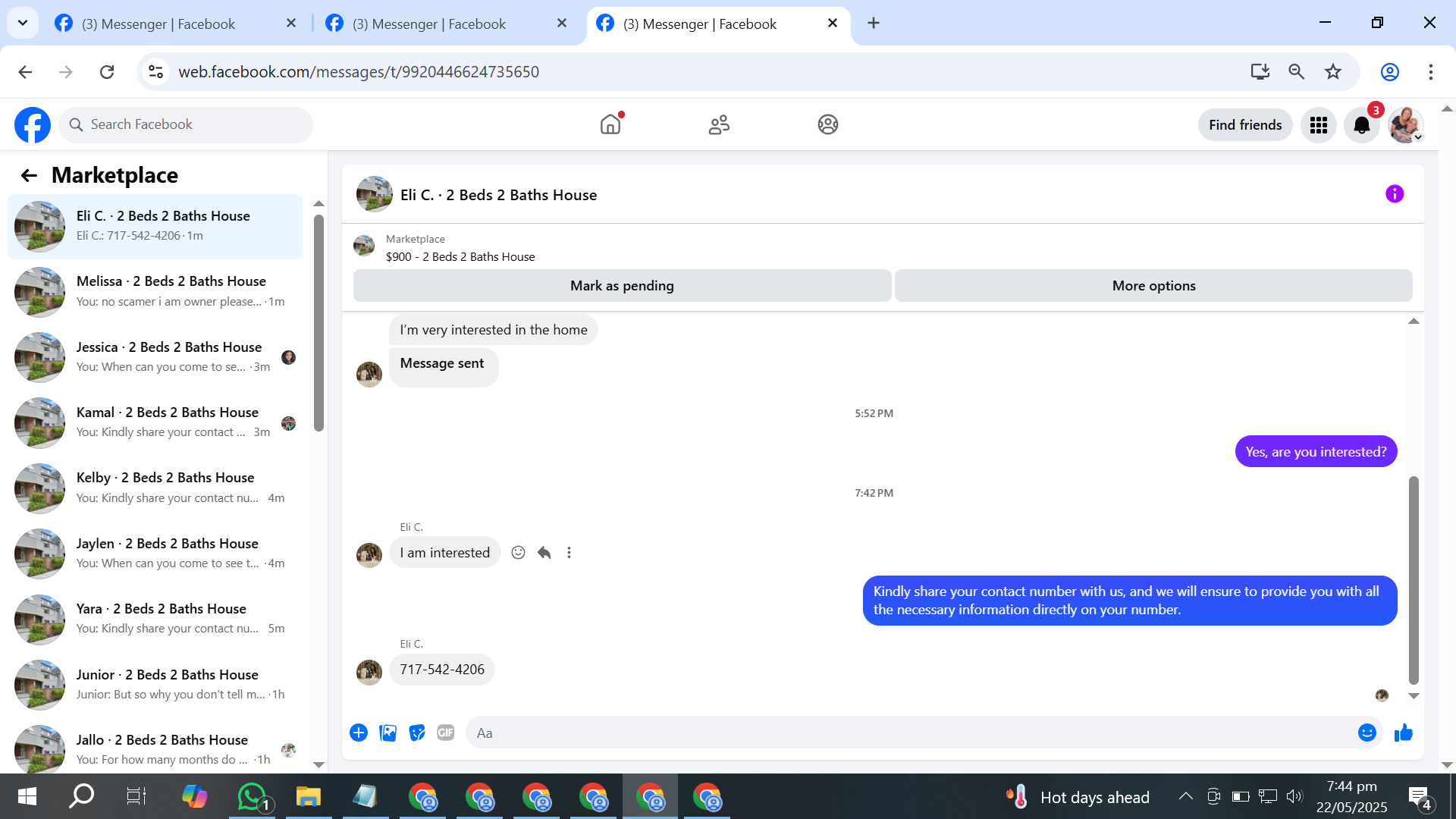
Task: Reload the current page
Action: (107, 72)
